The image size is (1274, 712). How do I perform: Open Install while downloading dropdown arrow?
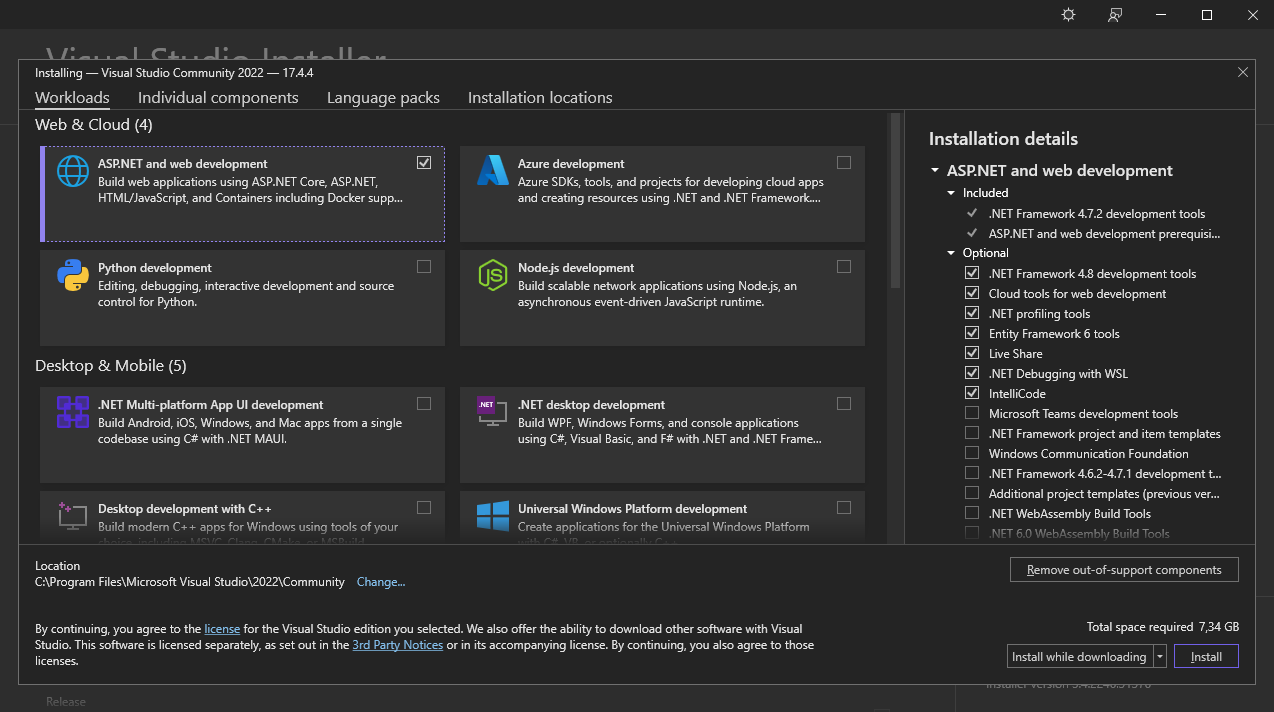point(1160,657)
